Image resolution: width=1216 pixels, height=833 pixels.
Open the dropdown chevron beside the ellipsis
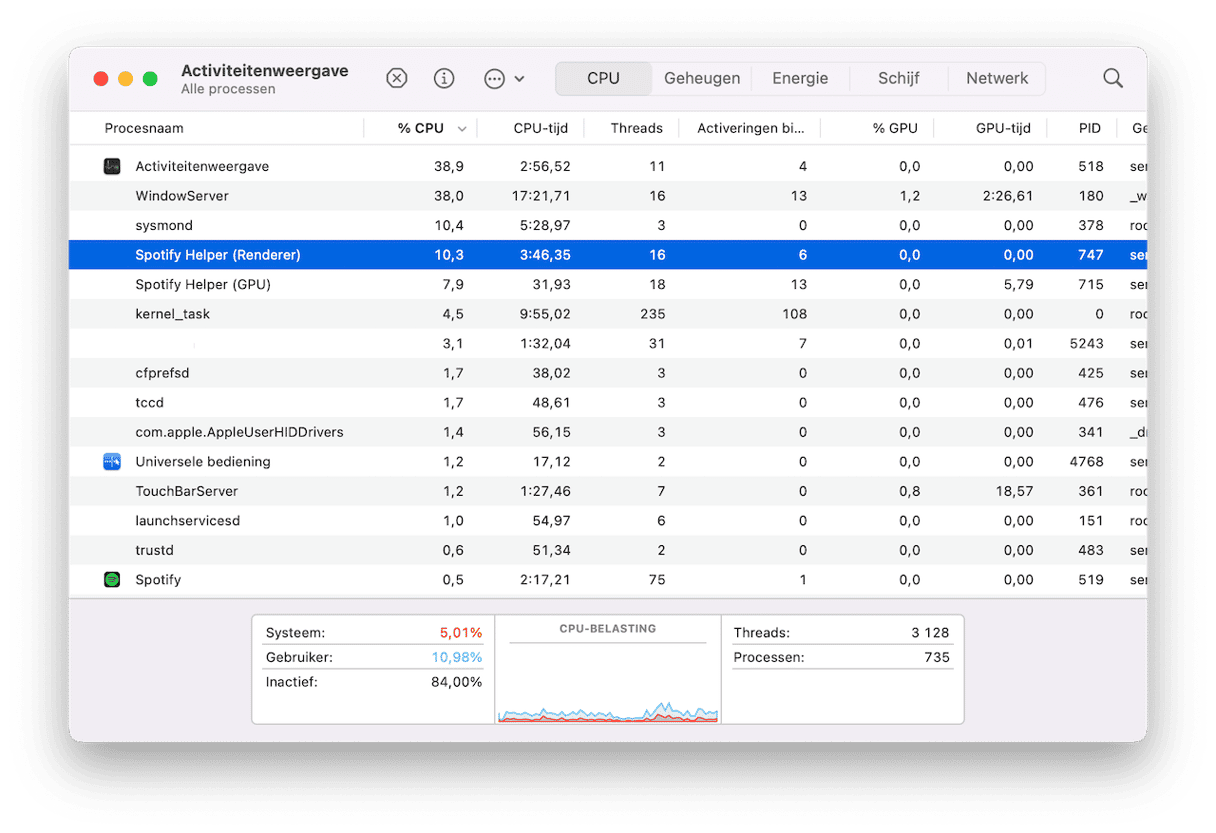click(519, 79)
